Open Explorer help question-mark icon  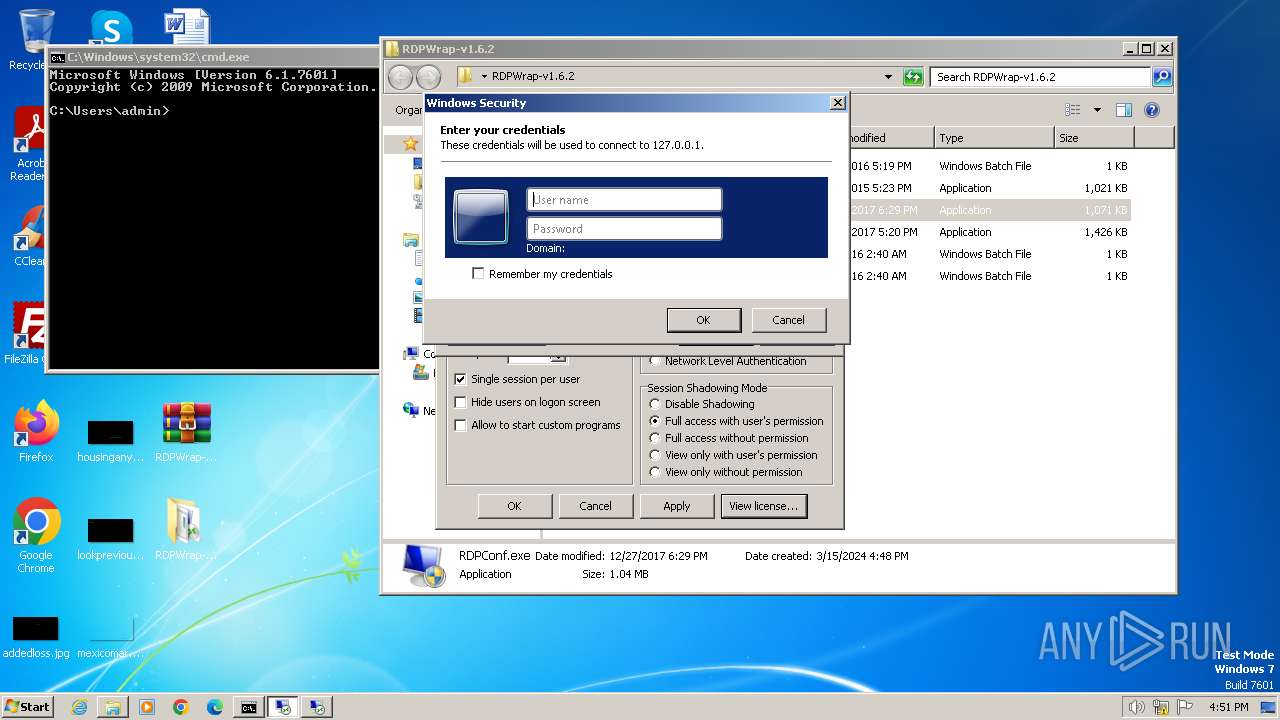tap(1152, 110)
